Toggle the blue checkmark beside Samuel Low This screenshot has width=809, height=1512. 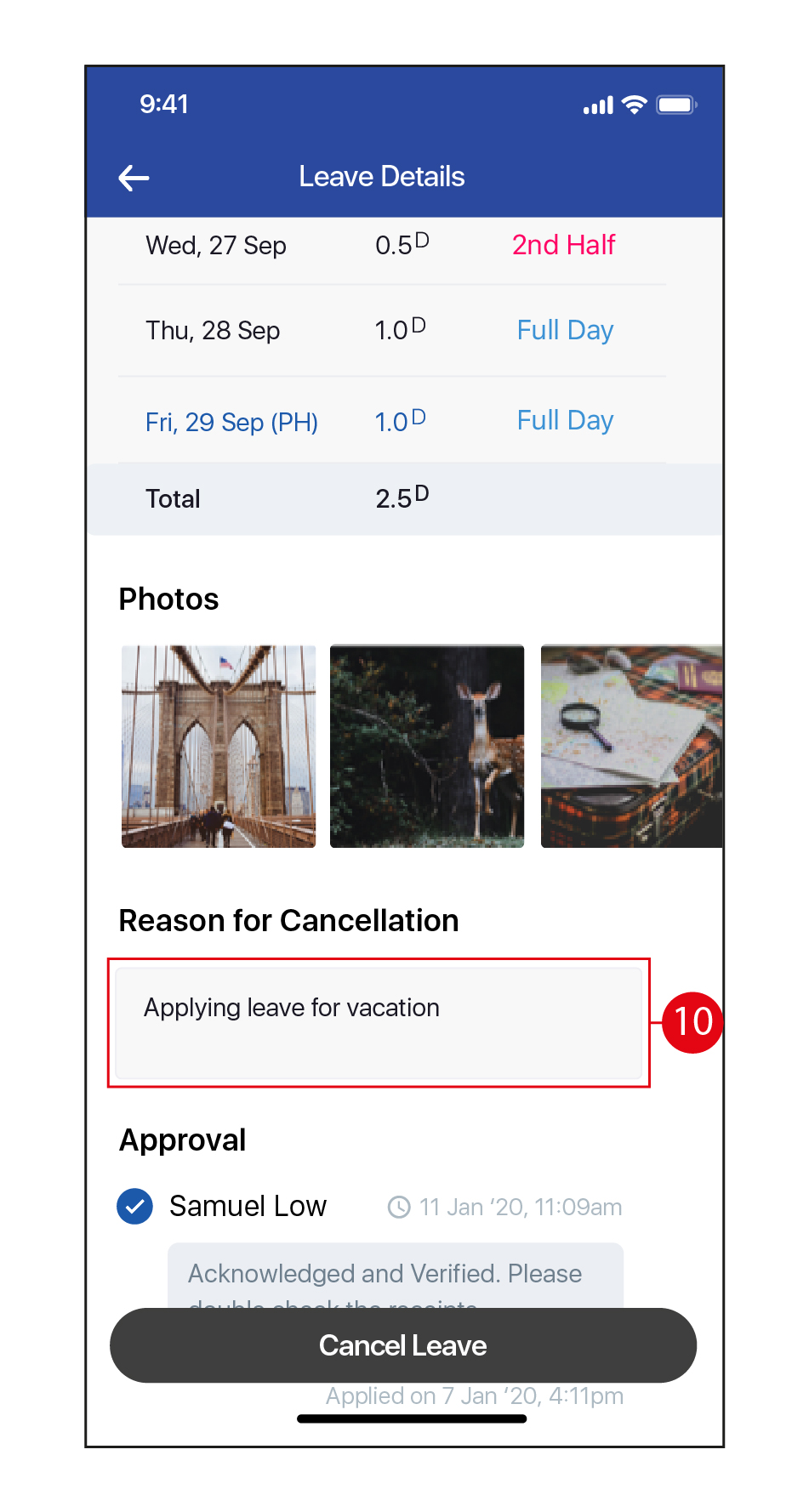coord(134,1206)
